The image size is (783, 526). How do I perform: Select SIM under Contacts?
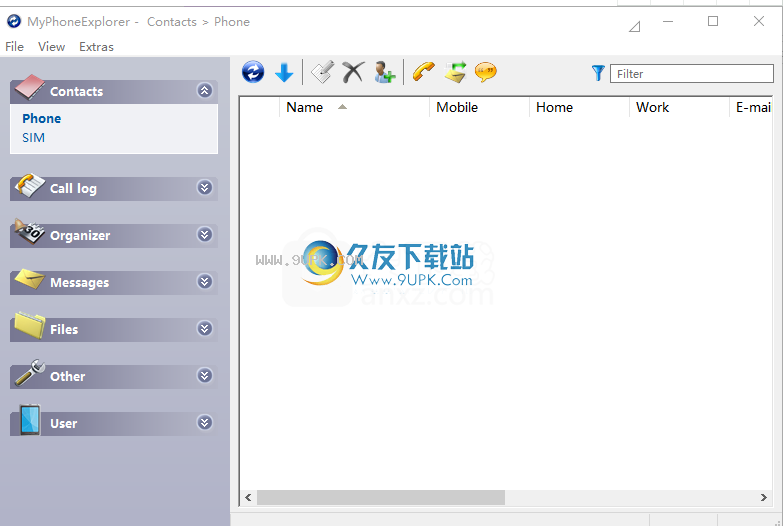[33, 137]
